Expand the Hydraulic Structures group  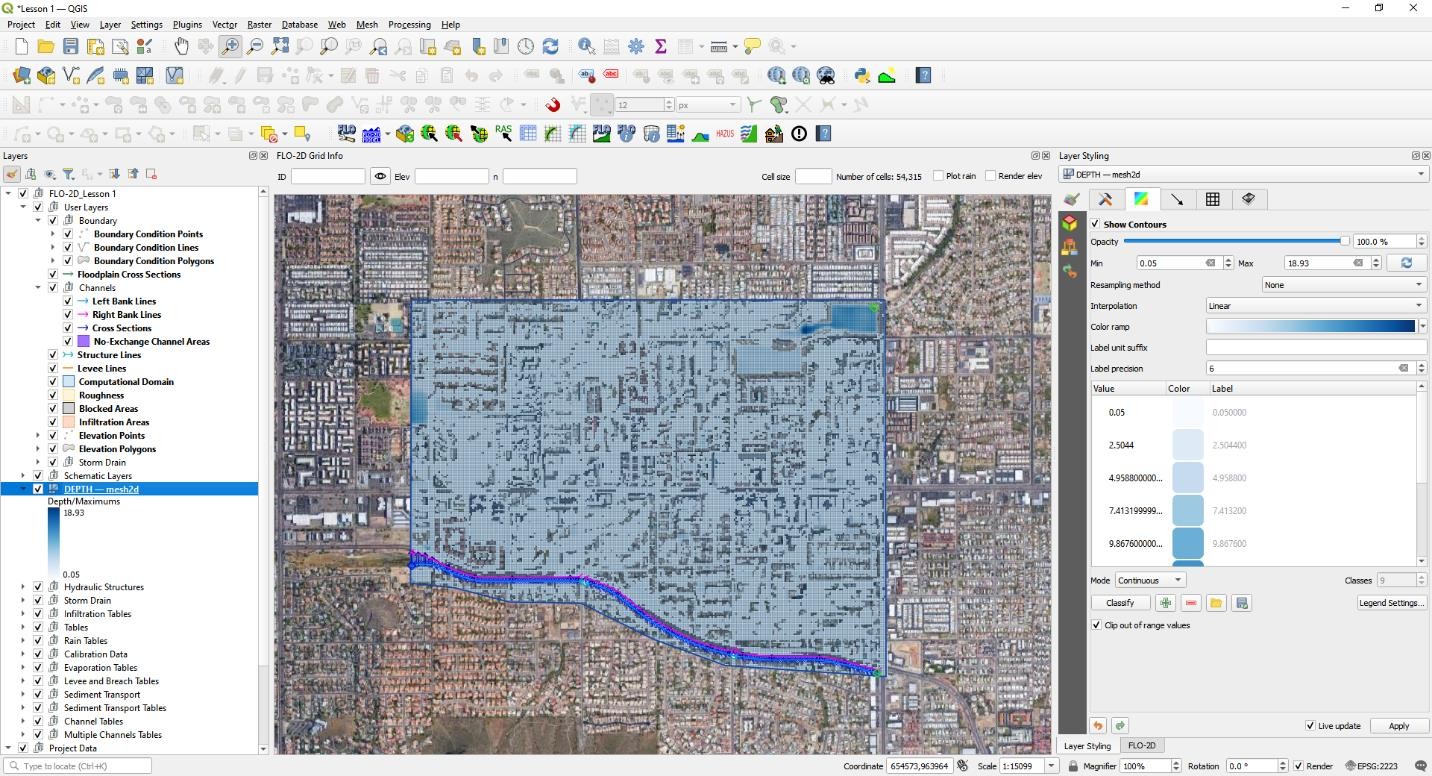pos(24,587)
